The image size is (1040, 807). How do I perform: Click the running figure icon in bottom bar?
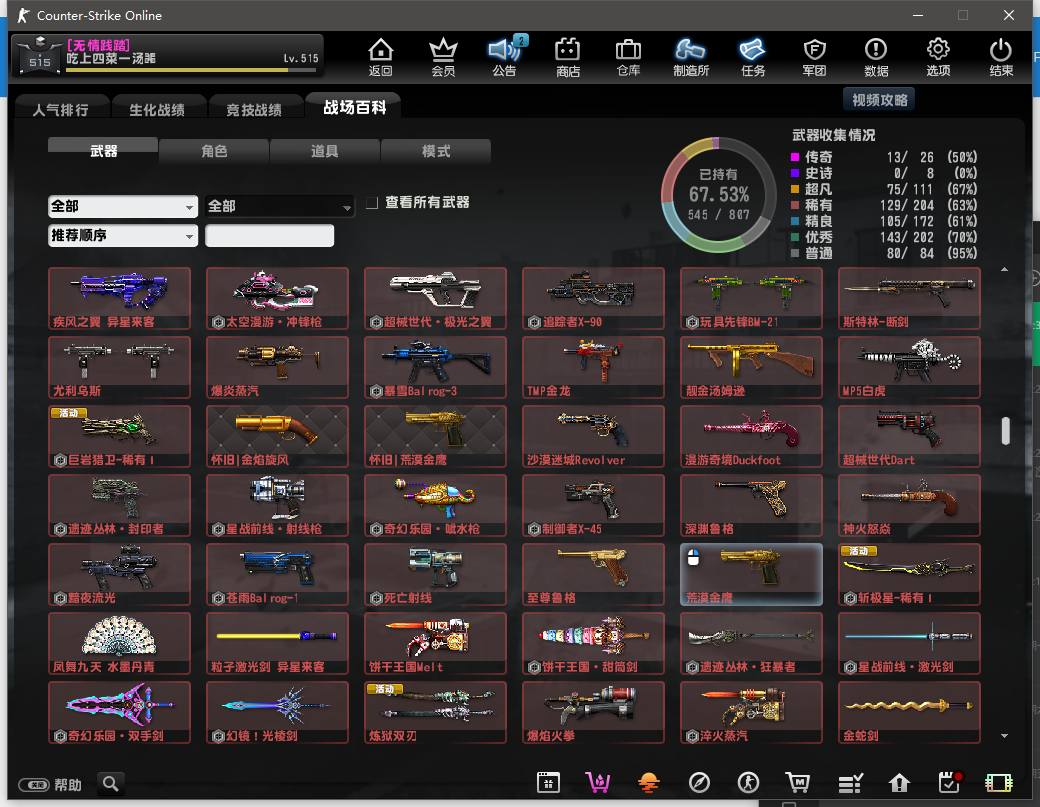pyautogui.click(x=748, y=783)
